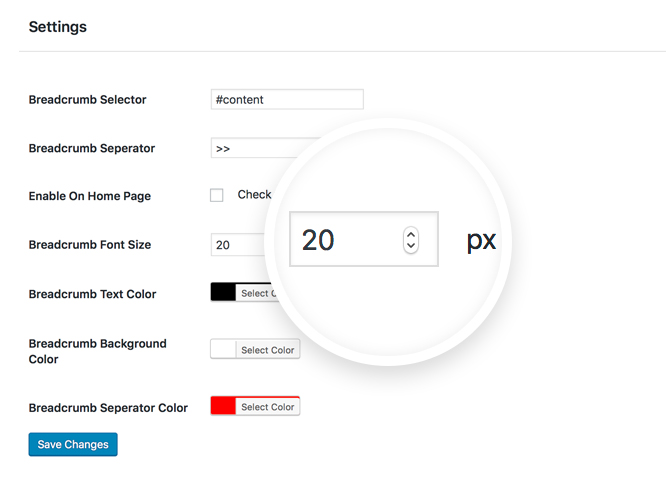Increase font size with the up stepper arrow
The image size is (666, 477).
click(x=411, y=234)
